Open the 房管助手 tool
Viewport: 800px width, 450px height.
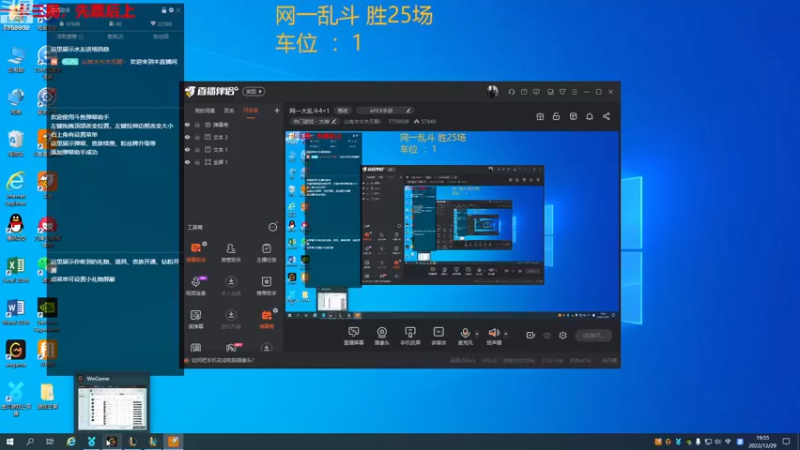pos(231,252)
